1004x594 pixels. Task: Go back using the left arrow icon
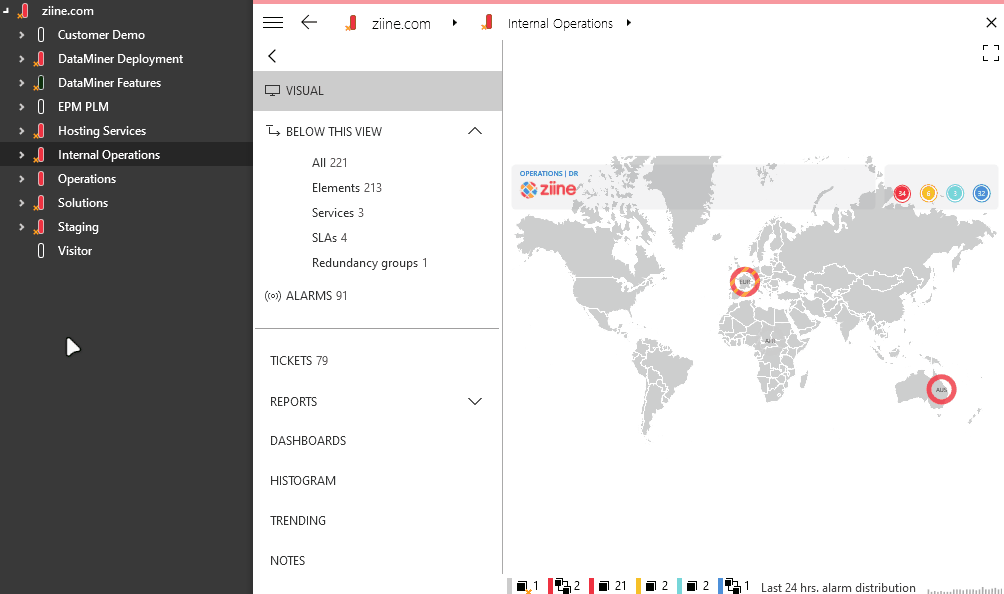tap(309, 23)
